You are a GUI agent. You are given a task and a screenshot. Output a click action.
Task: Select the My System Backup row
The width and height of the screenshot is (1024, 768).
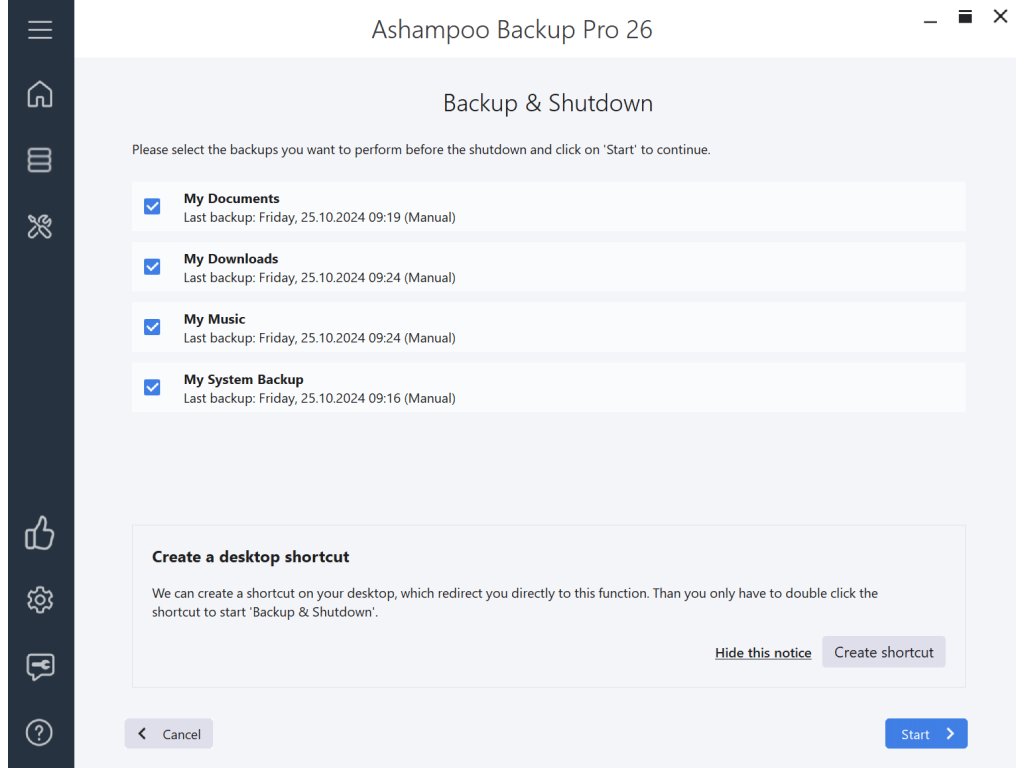[560, 388]
